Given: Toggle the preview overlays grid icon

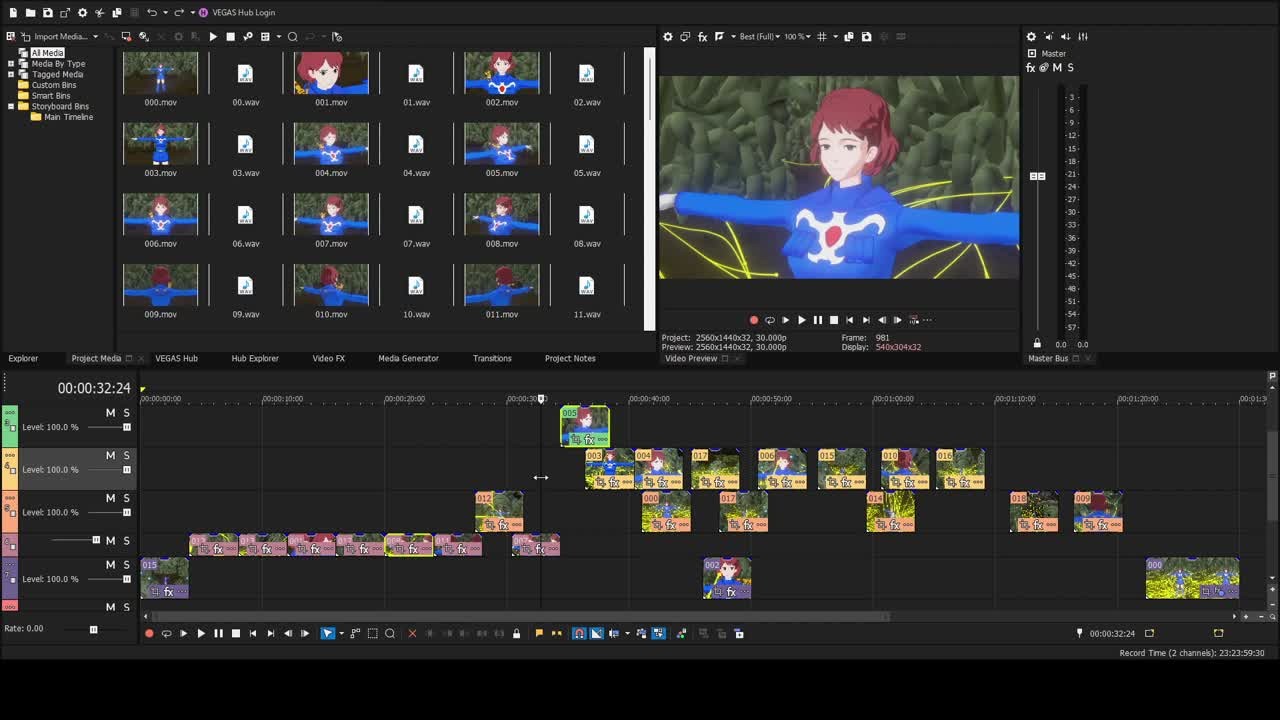Looking at the screenshot, I should tap(822, 37).
